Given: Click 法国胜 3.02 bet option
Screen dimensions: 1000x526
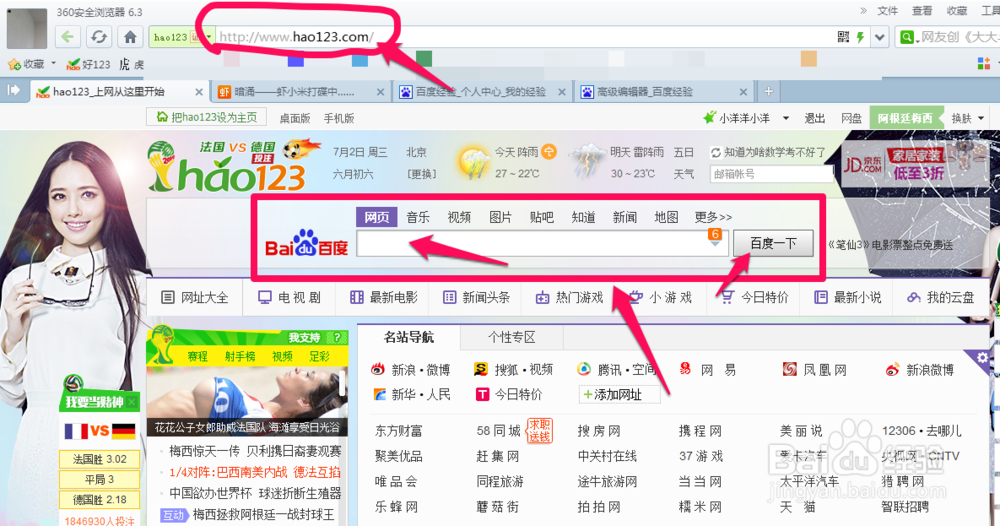Looking at the screenshot, I should pyautogui.click(x=99, y=459).
